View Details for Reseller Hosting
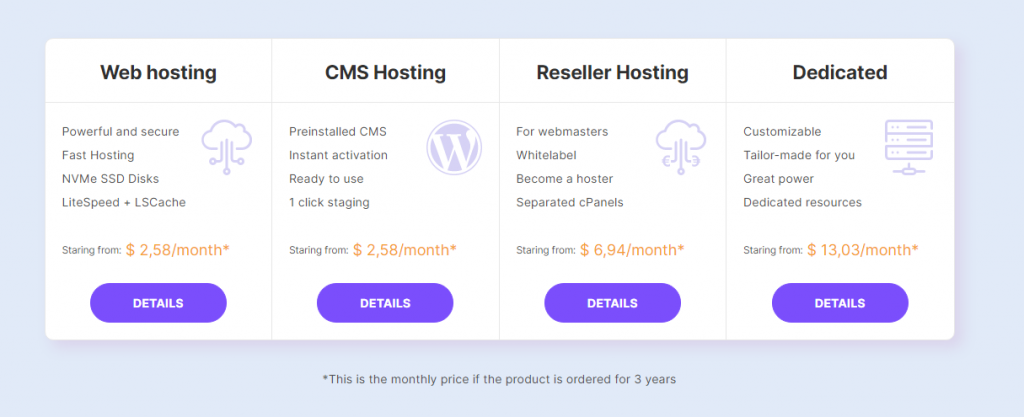1024x417 pixels. coord(612,303)
